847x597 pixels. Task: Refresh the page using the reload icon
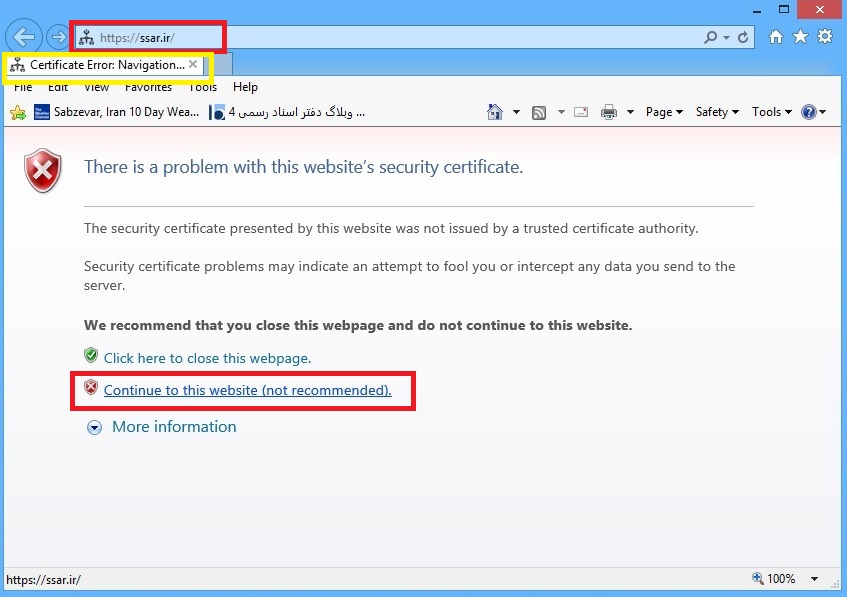pos(743,38)
